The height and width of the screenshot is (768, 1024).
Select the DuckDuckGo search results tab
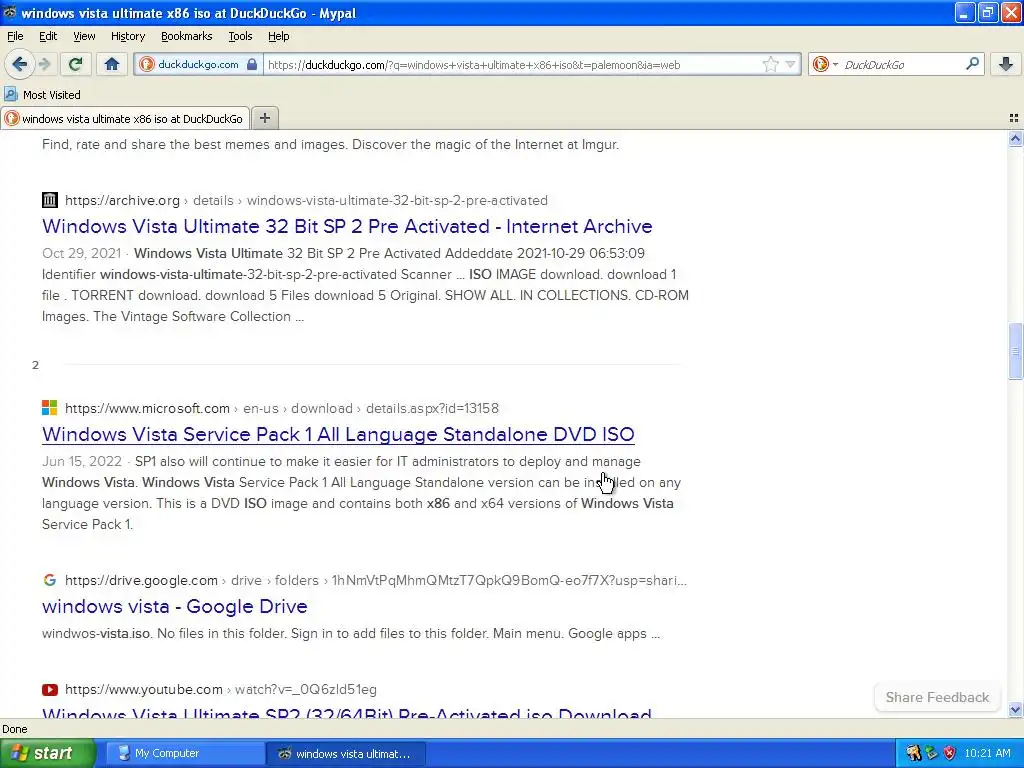tap(125, 118)
